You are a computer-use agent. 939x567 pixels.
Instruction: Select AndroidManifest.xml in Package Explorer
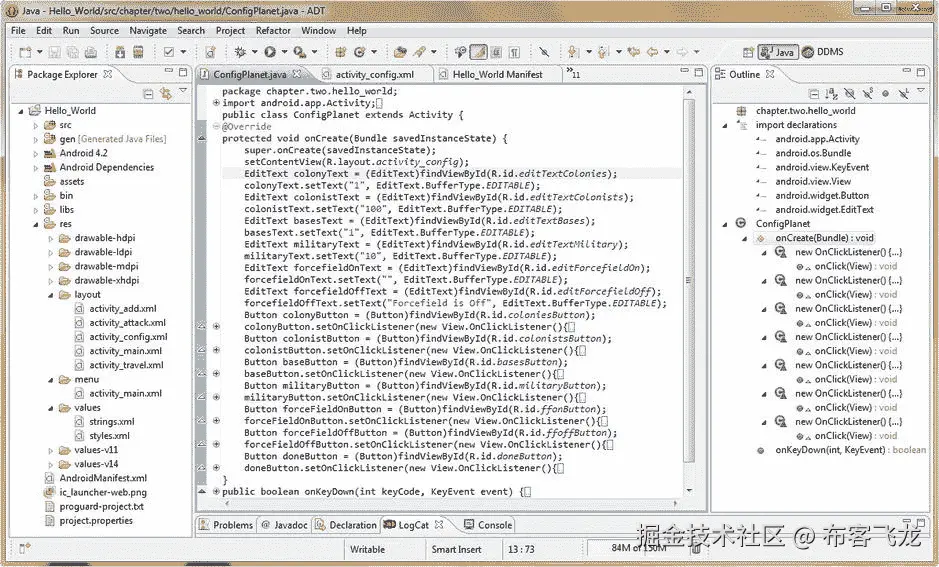pyautogui.click(x=103, y=478)
